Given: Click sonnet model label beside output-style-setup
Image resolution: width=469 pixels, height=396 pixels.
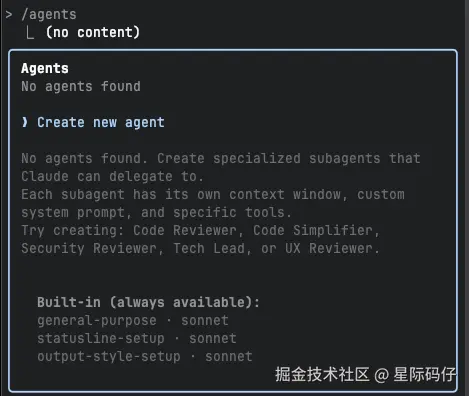Looking at the screenshot, I should click(229, 357).
